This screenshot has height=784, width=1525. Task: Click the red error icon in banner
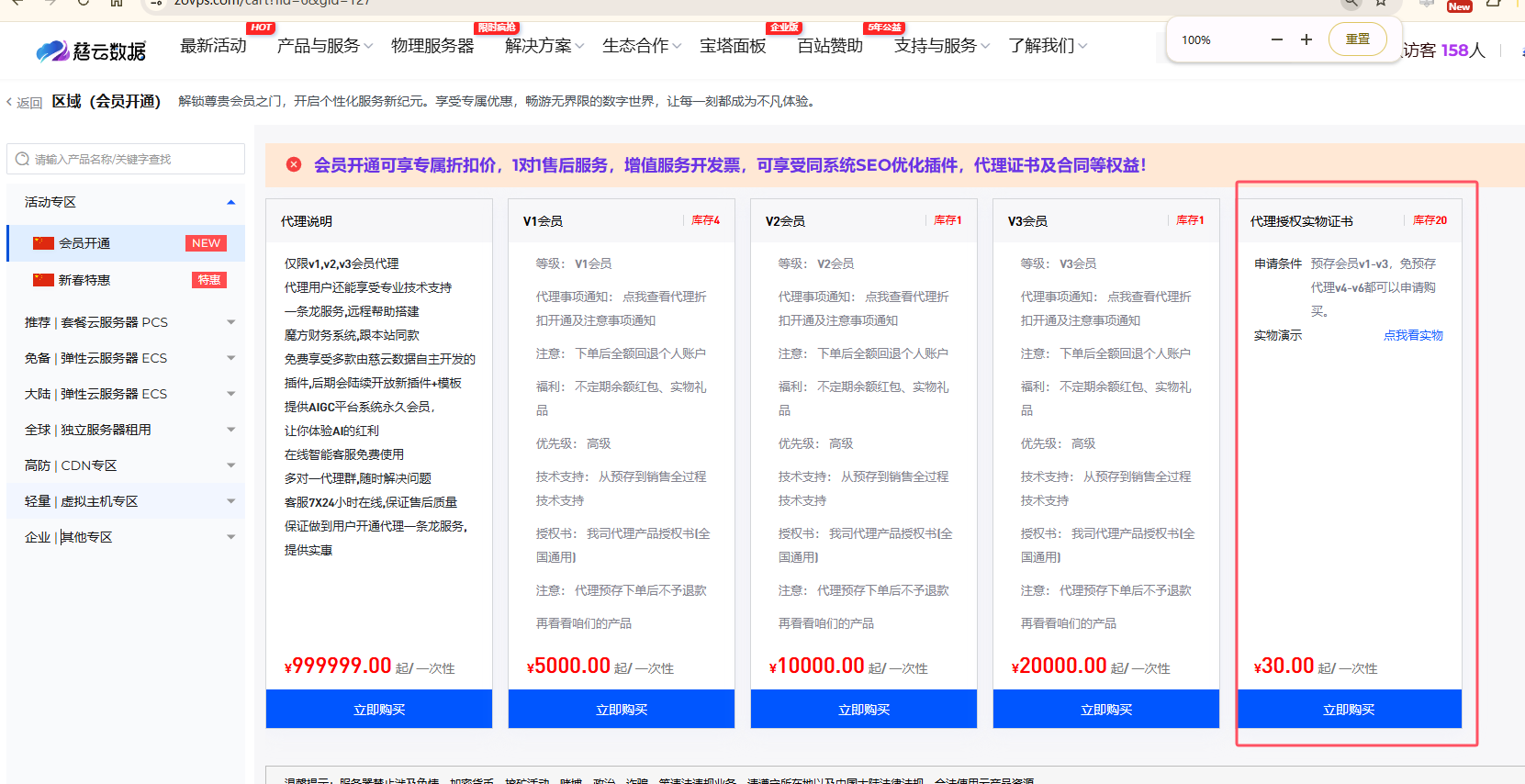[294, 165]
